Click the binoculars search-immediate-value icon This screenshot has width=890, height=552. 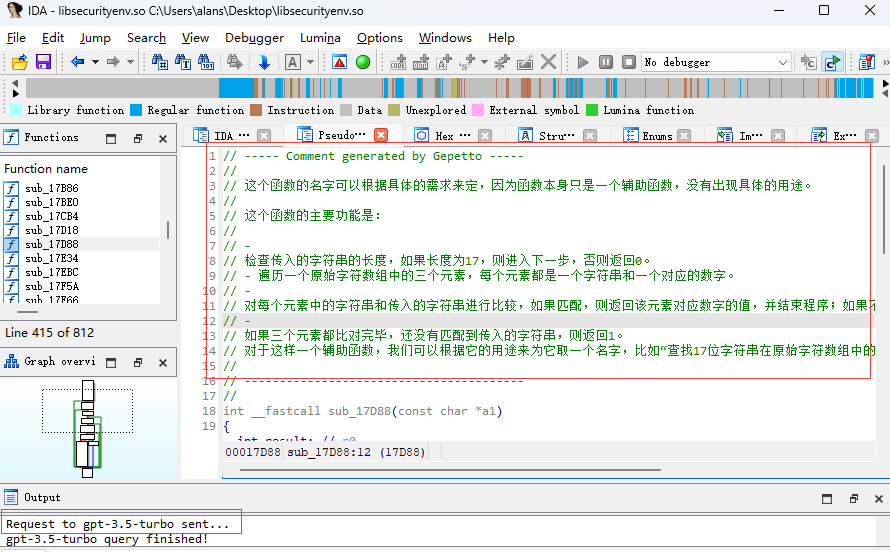coord(159,62)
